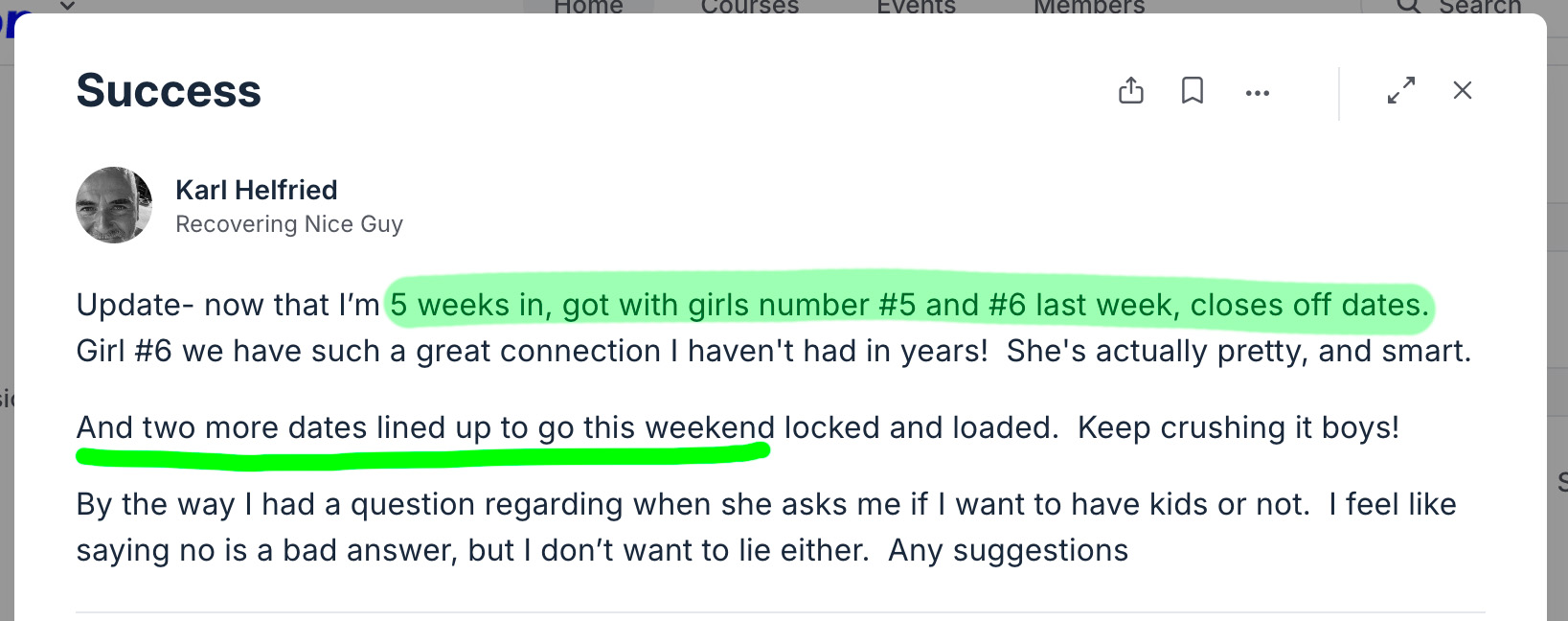This screenshot has width=1568, height=621.
Task: Click the Karl Helfried author name
Action: (x=256, y=190)
